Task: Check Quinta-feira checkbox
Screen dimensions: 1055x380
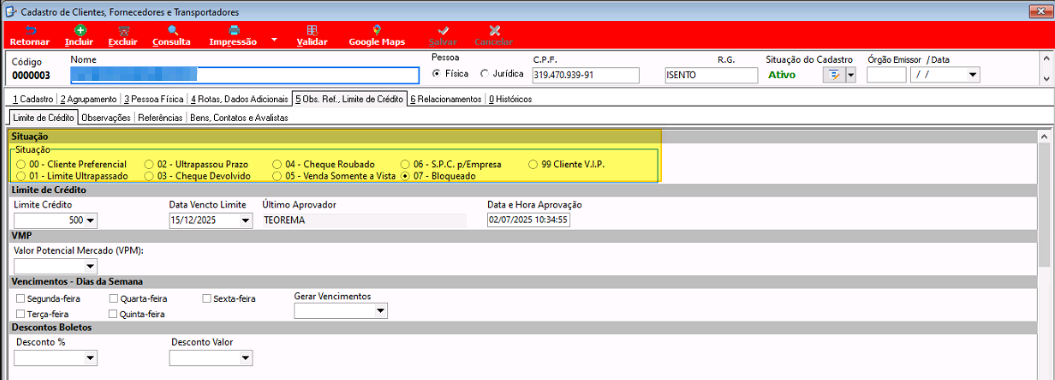Action: tap(114, 314)
